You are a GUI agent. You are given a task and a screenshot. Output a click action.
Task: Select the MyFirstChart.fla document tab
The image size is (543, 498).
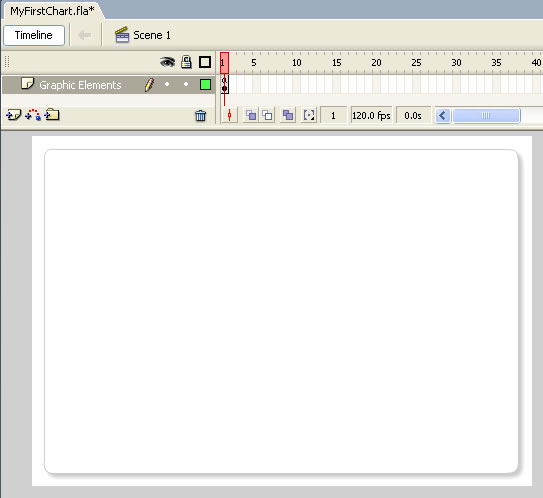[52, 11]
